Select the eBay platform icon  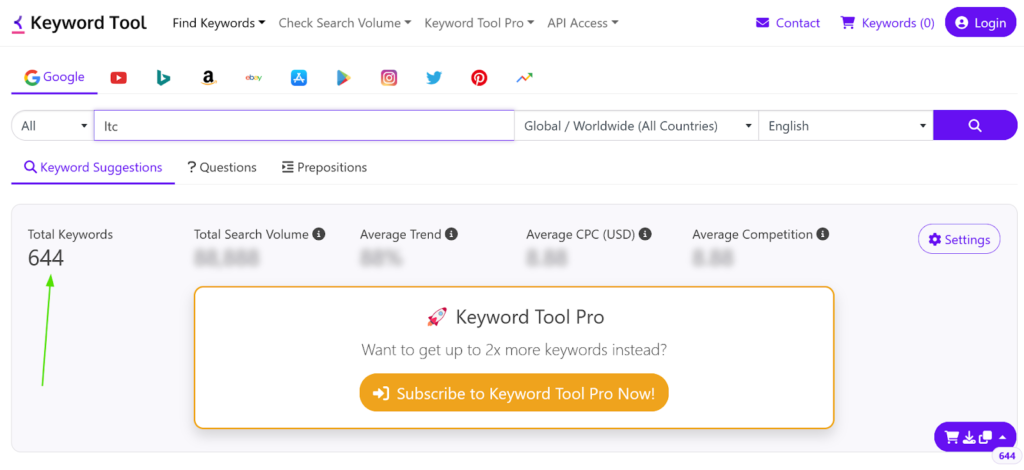tap(254, 78)
